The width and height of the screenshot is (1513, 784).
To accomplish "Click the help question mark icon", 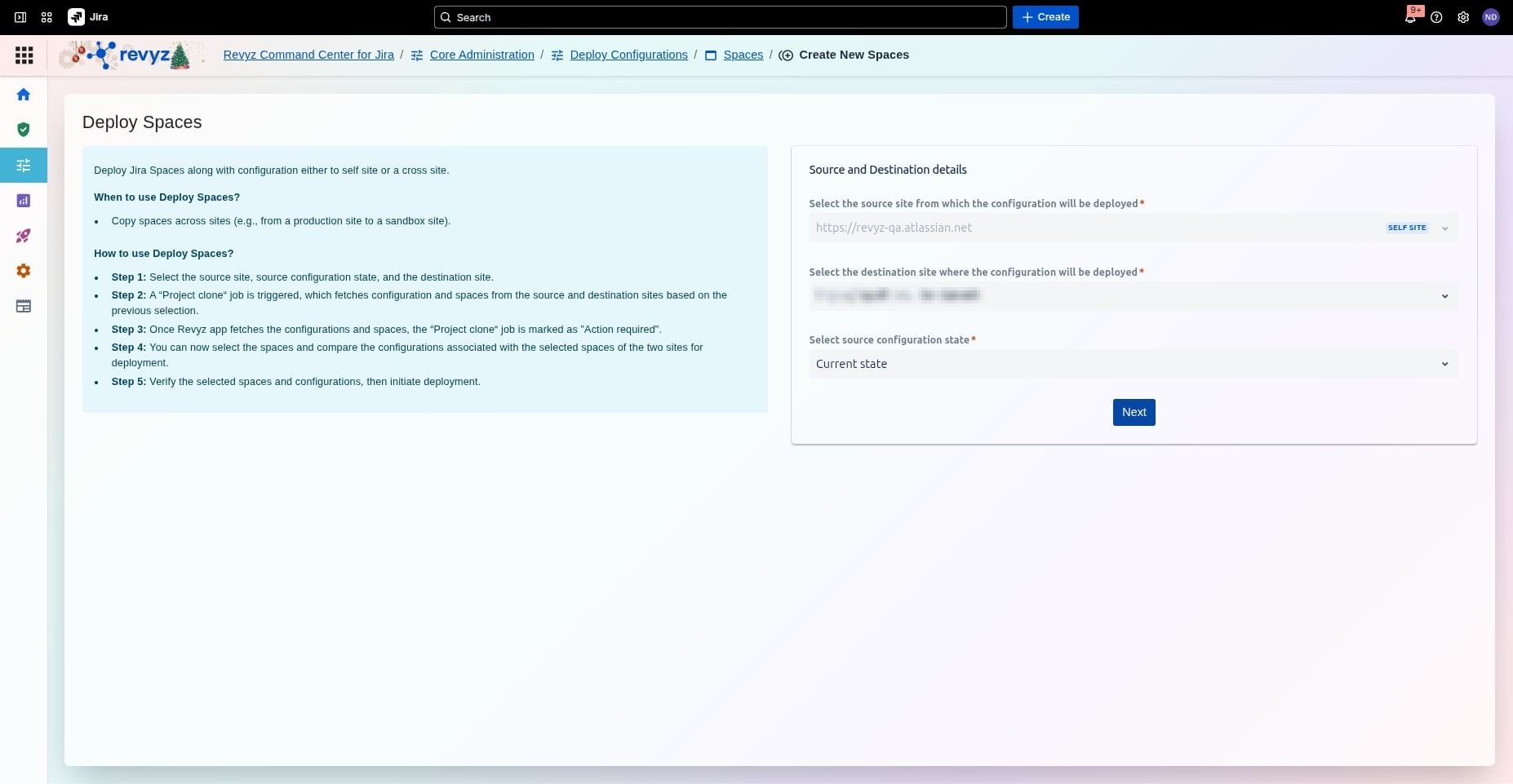I will pyautogui.click(x=1436, y=17).
